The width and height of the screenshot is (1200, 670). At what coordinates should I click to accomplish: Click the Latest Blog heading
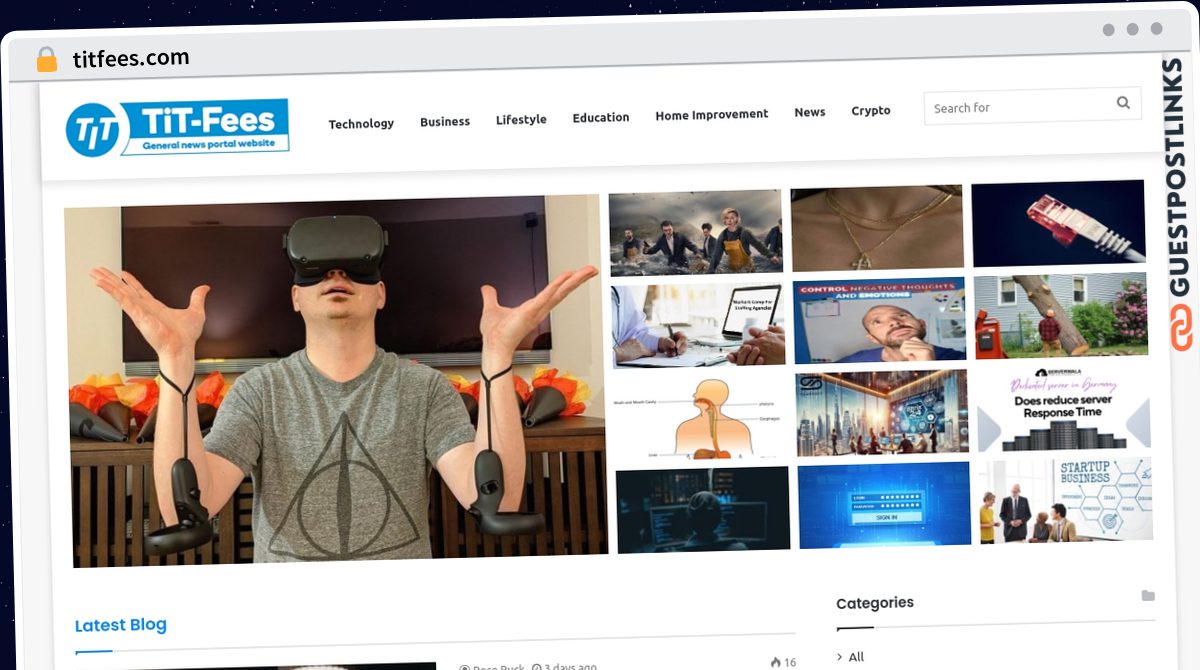click(121, 625)
